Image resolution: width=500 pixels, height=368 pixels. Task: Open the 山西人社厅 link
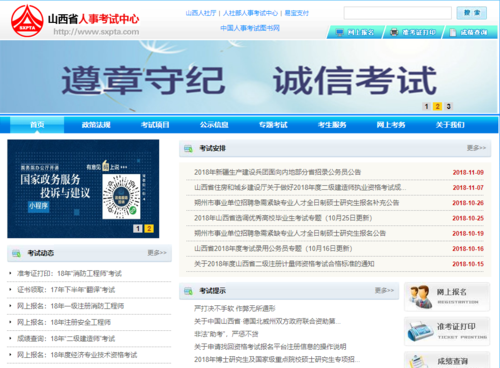pos(201,13)
